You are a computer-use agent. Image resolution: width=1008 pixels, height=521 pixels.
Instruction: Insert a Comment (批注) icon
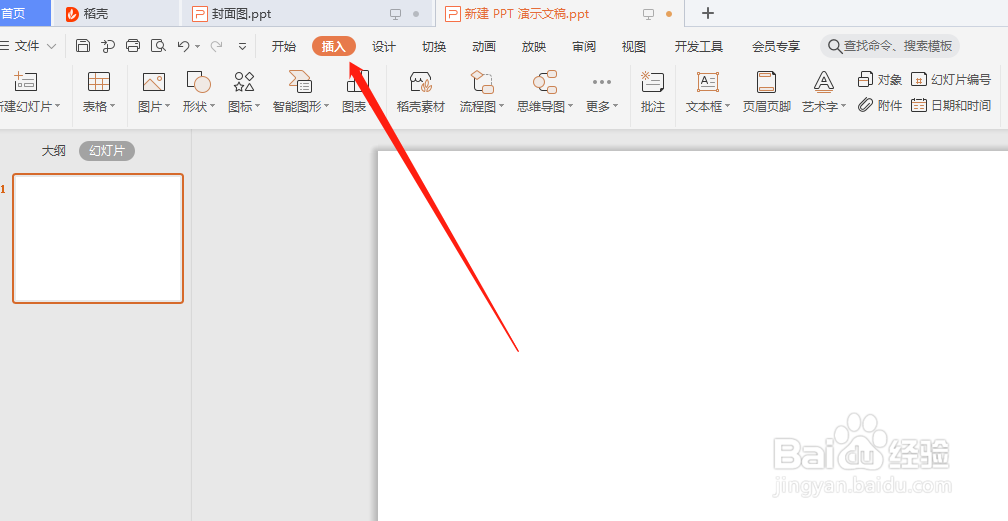point(652,82)
